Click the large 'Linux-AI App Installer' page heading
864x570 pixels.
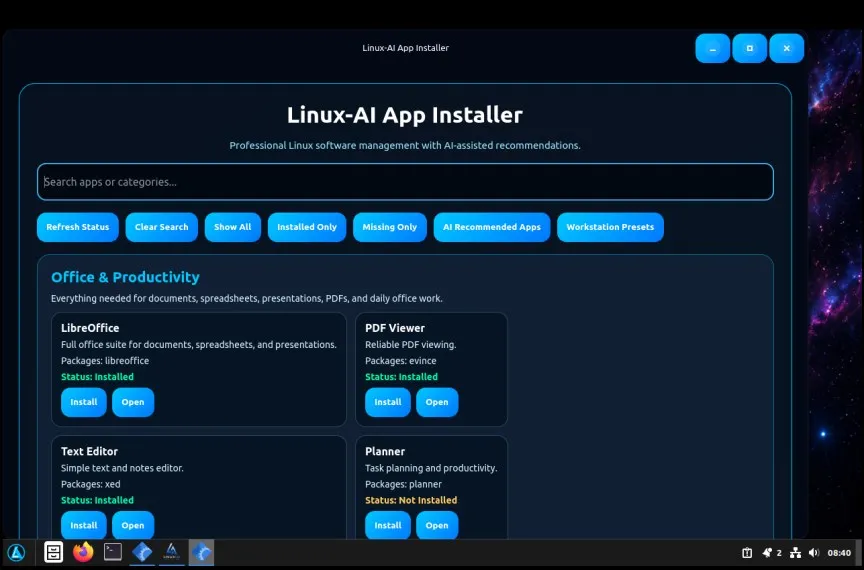[404, 115]
